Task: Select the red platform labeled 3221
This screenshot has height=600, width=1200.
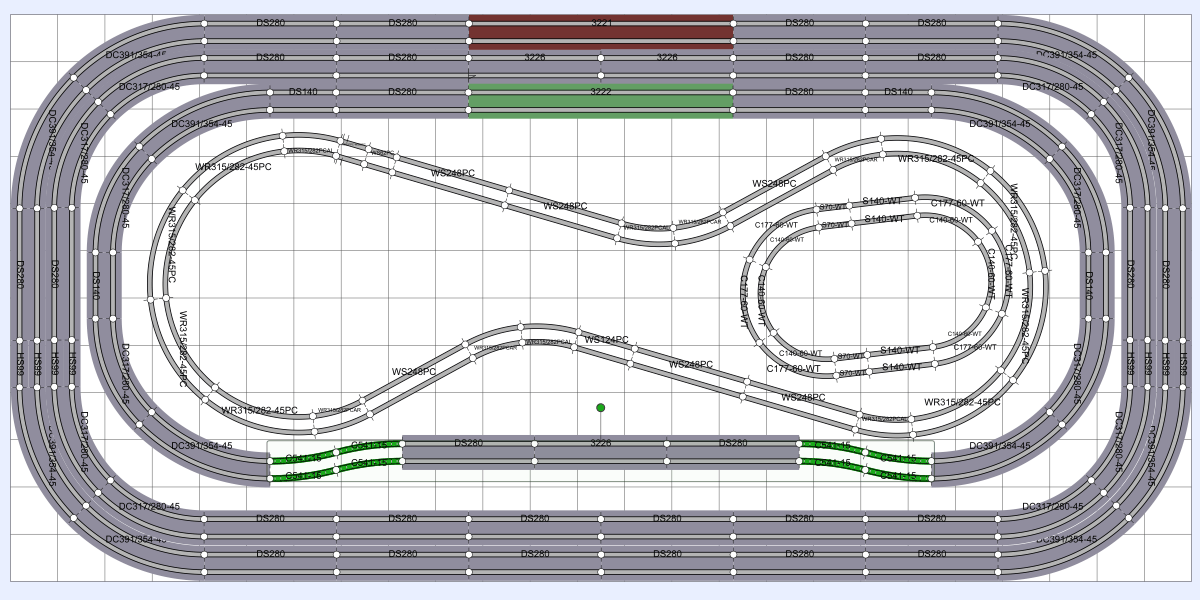Action: (601, 31)
